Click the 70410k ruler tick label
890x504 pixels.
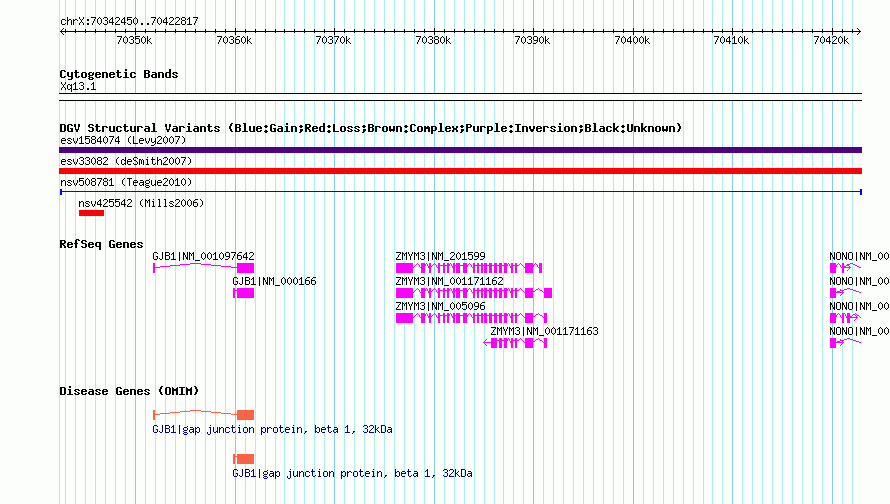point(731,40)
